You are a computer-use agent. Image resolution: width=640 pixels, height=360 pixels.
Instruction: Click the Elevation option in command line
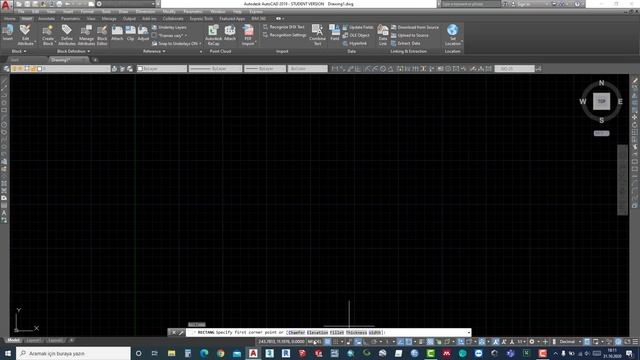[318, 333]
